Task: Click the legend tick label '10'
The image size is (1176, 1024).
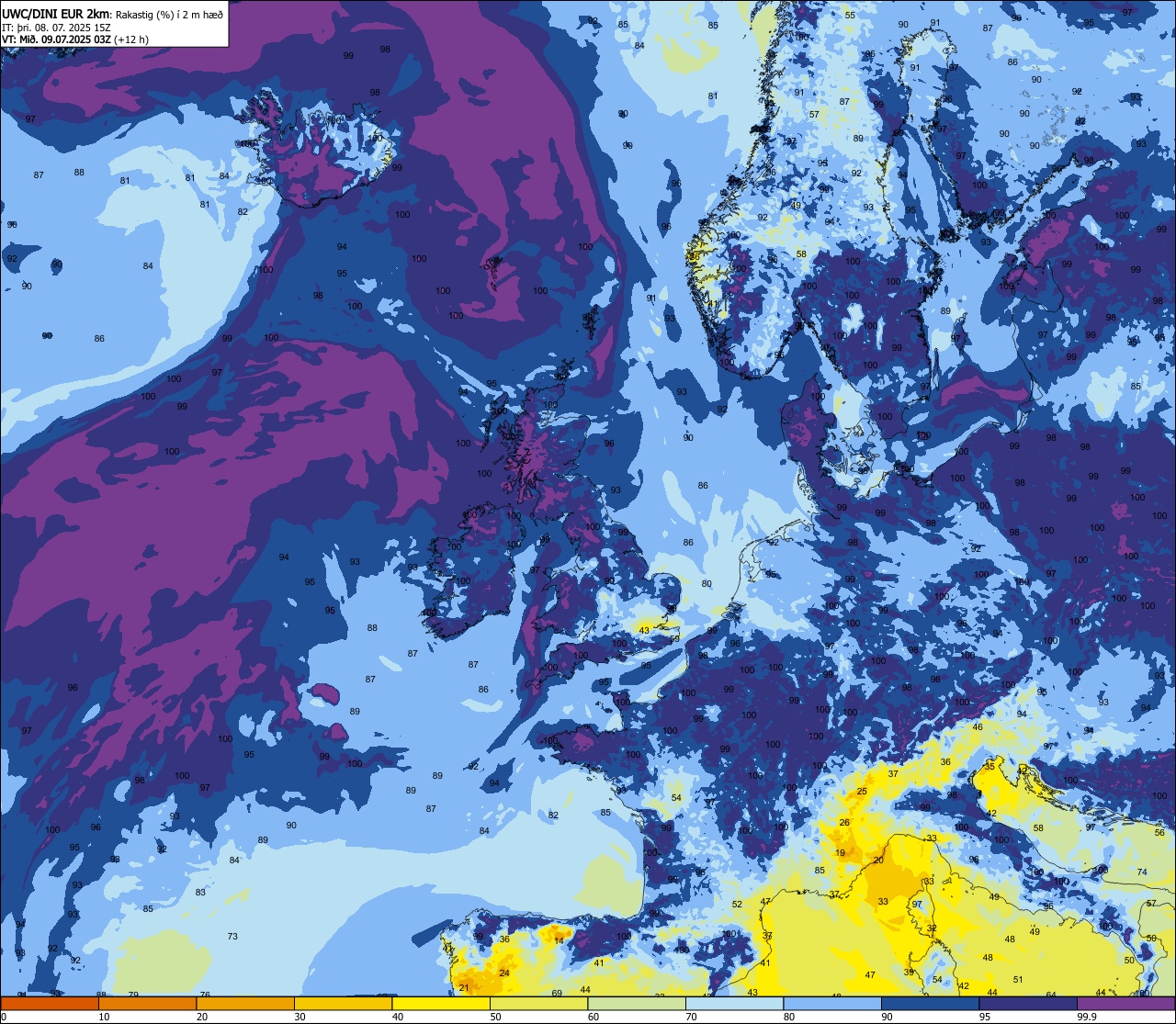Action: tap(104, 1016)
